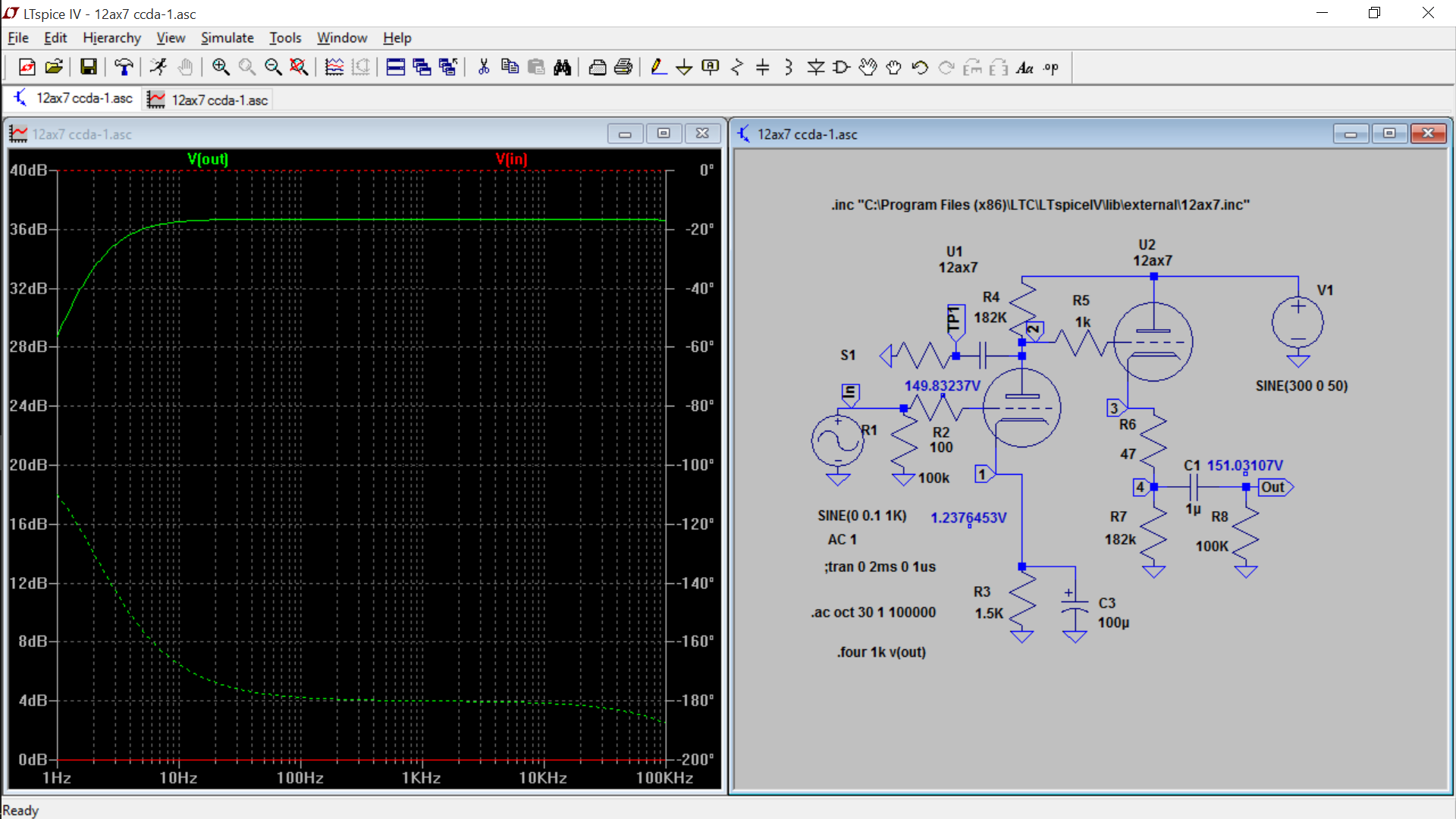Select the Drag hand tool
Image resolution: width=1456 pixels, height=819 pixels.
894,67
